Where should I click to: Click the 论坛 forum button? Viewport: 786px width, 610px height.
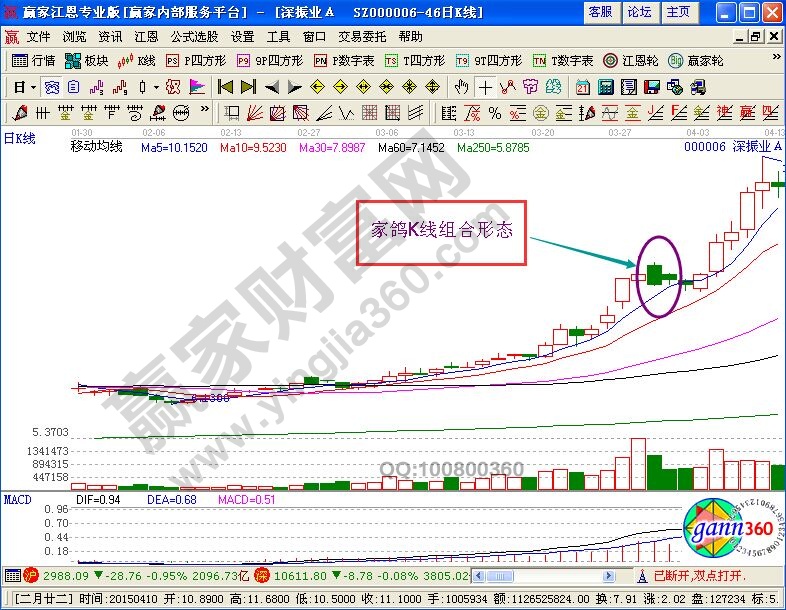(639, 12)
